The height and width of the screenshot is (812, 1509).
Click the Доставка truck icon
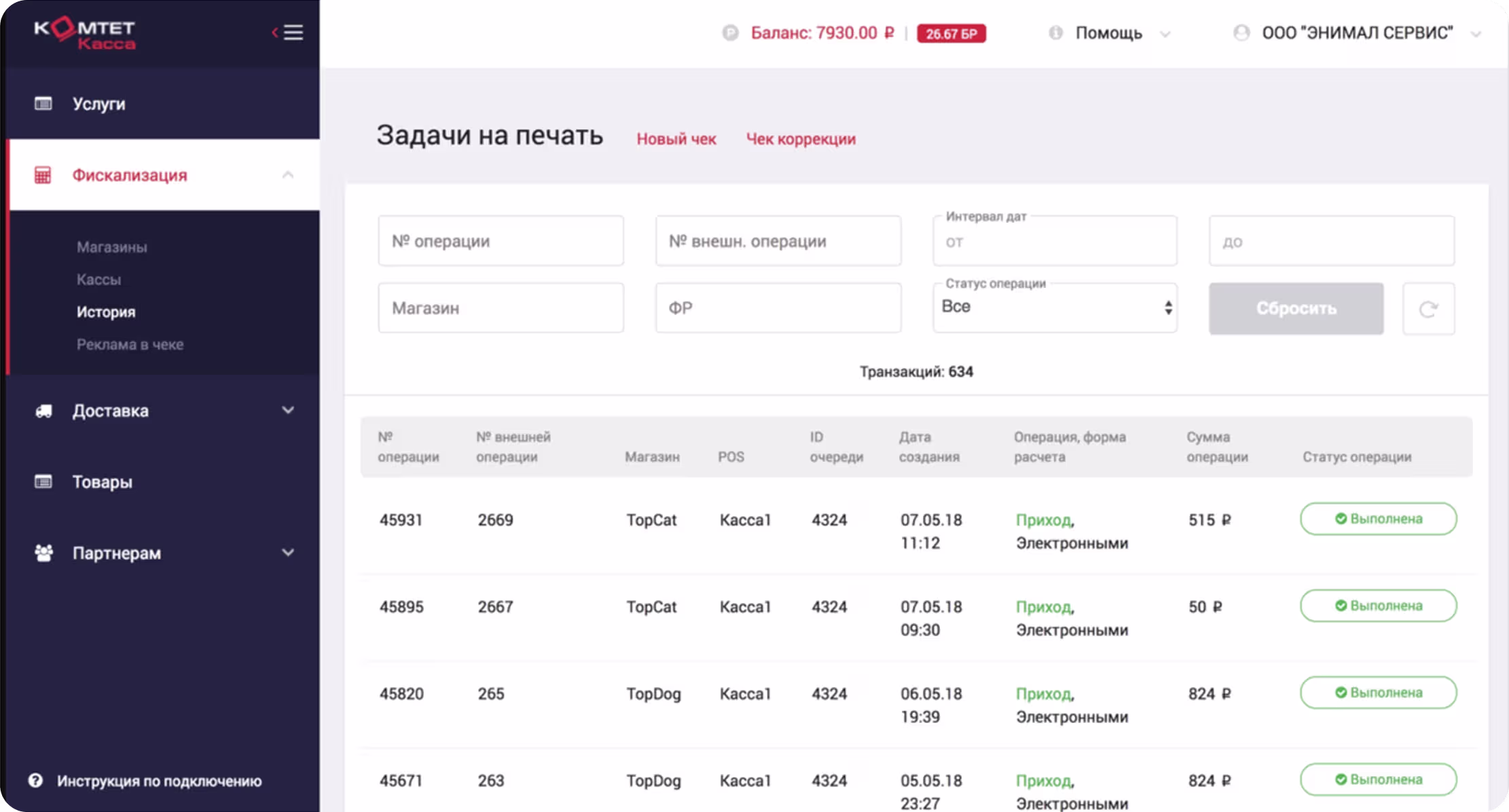(43, 411)
